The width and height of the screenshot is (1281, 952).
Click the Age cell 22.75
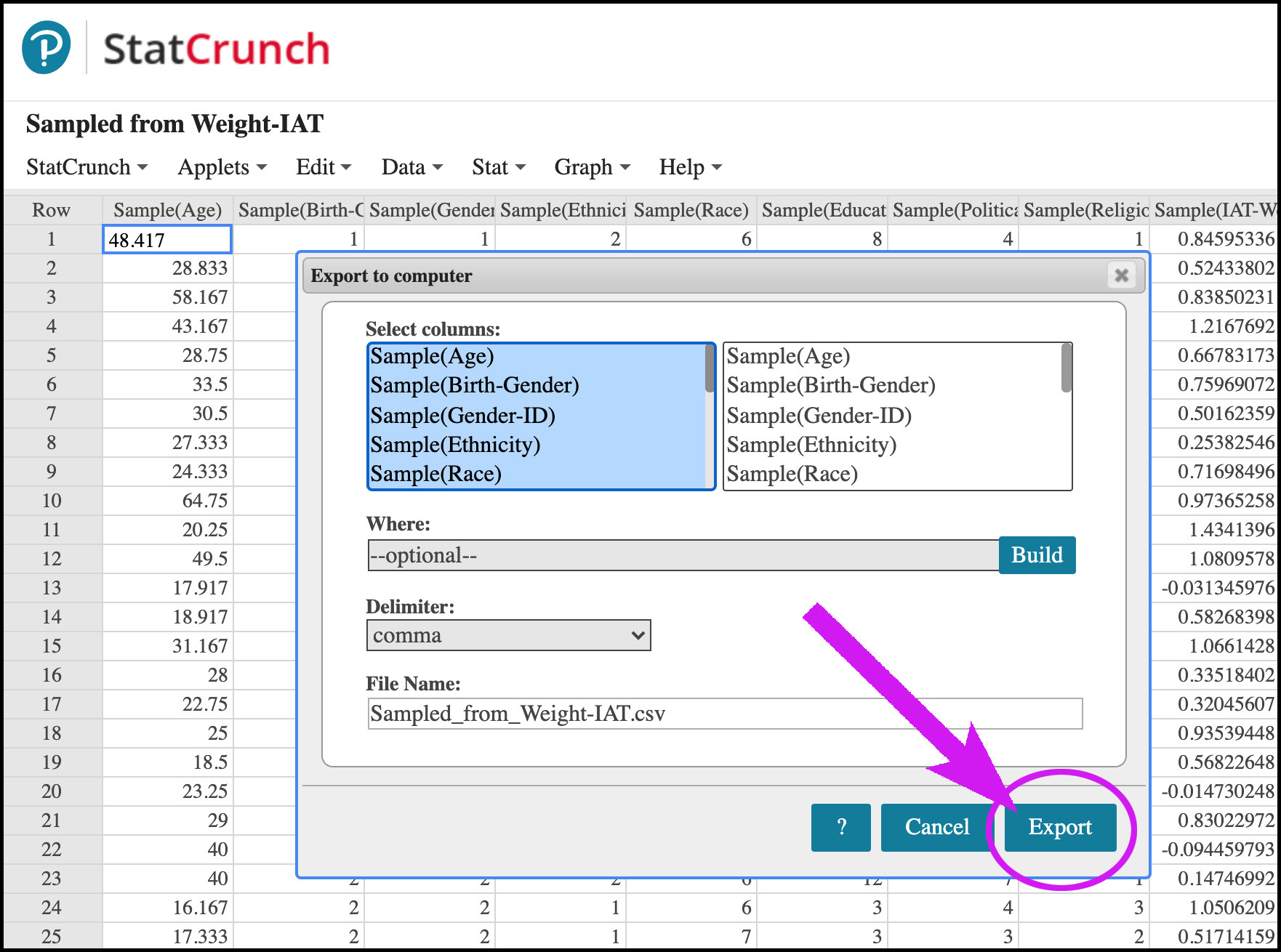tap(168, 704)
